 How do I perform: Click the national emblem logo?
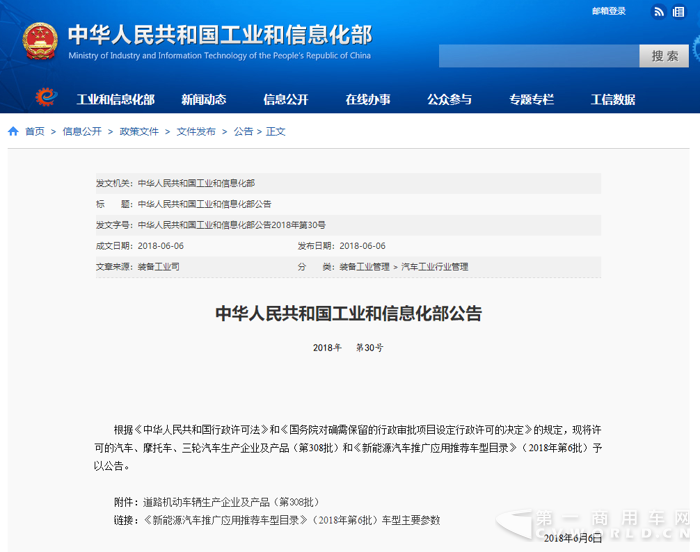(x=40, y=42)
